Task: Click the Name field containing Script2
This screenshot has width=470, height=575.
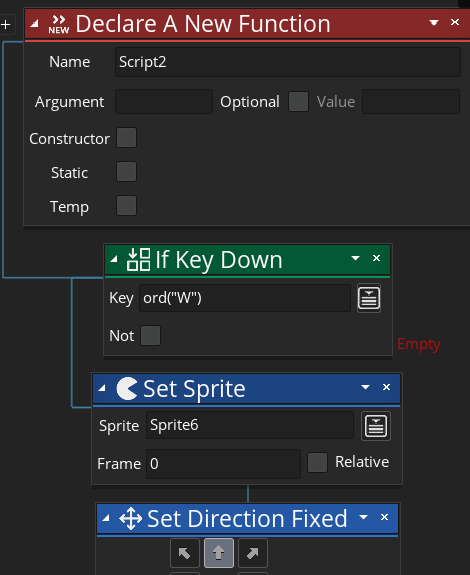Action: point(288,62)
